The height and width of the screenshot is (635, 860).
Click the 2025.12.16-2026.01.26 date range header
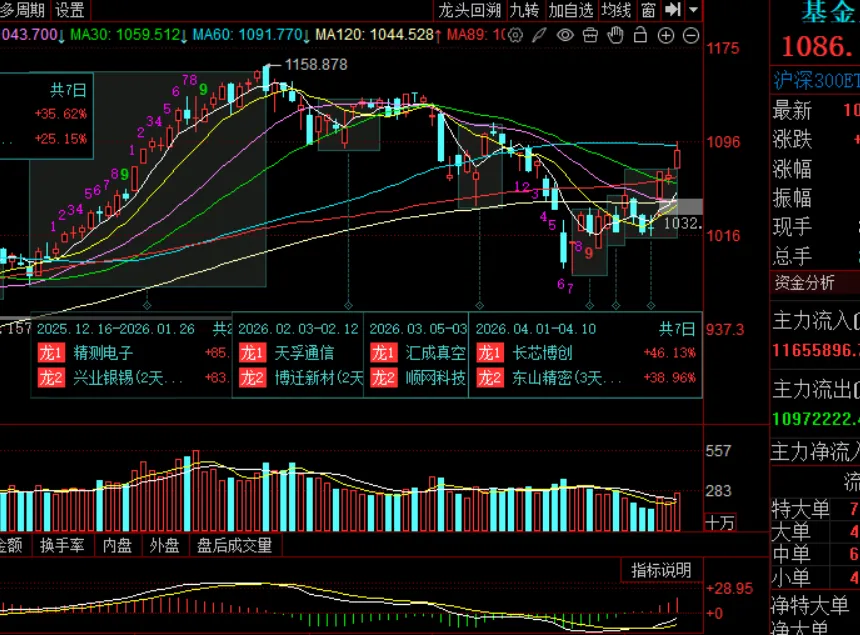tap(116, 329)
